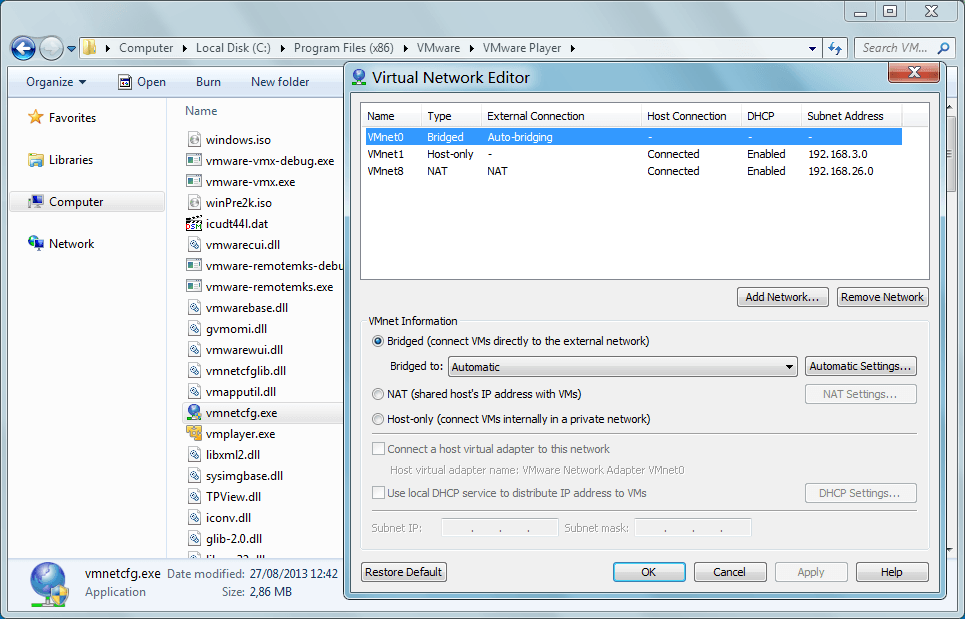Click the Back navigation arrow button
This screenshot has width=965, height=619.
click(23, 48)
